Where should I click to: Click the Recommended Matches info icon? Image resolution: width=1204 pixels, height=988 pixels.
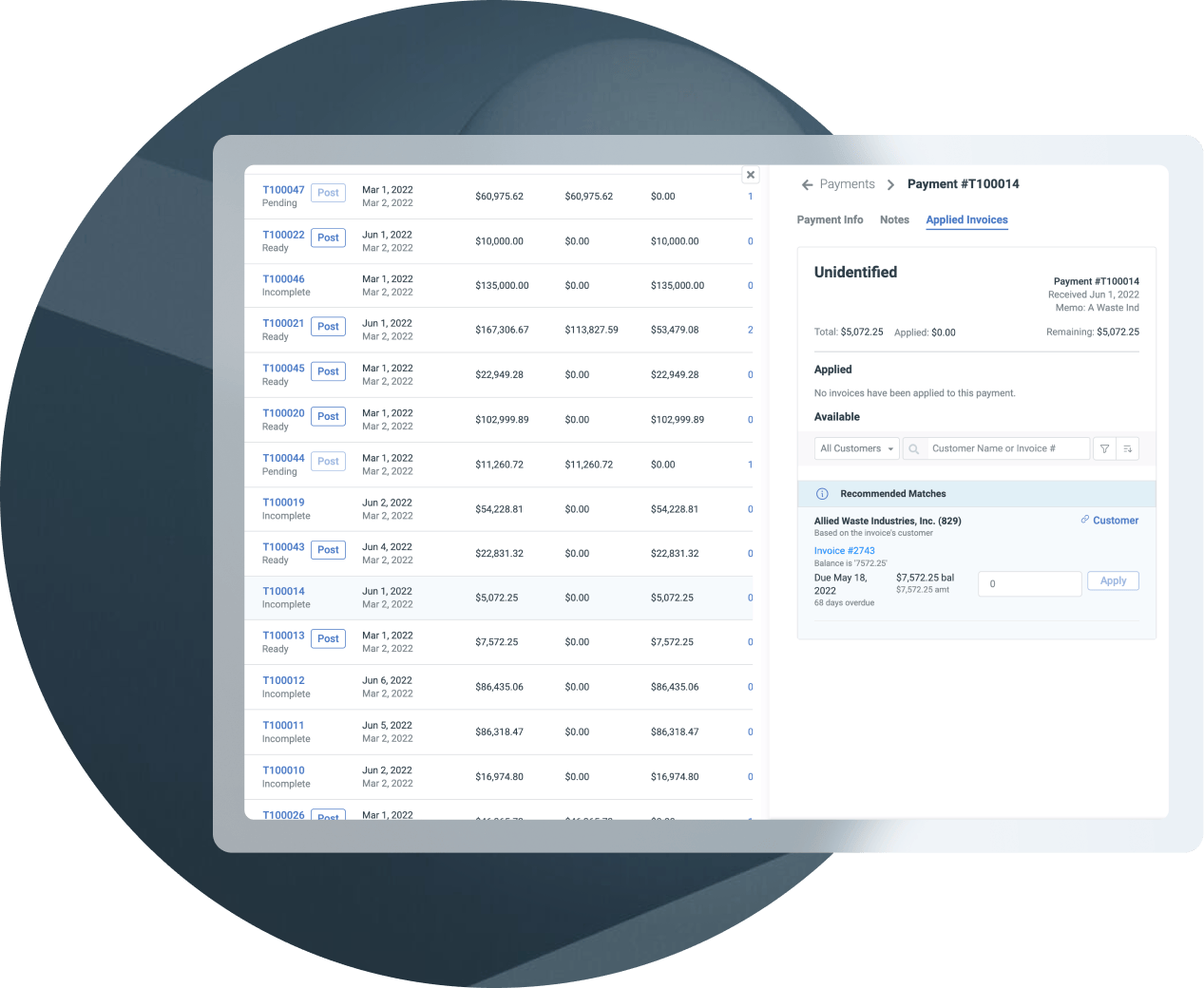[822, 494]
